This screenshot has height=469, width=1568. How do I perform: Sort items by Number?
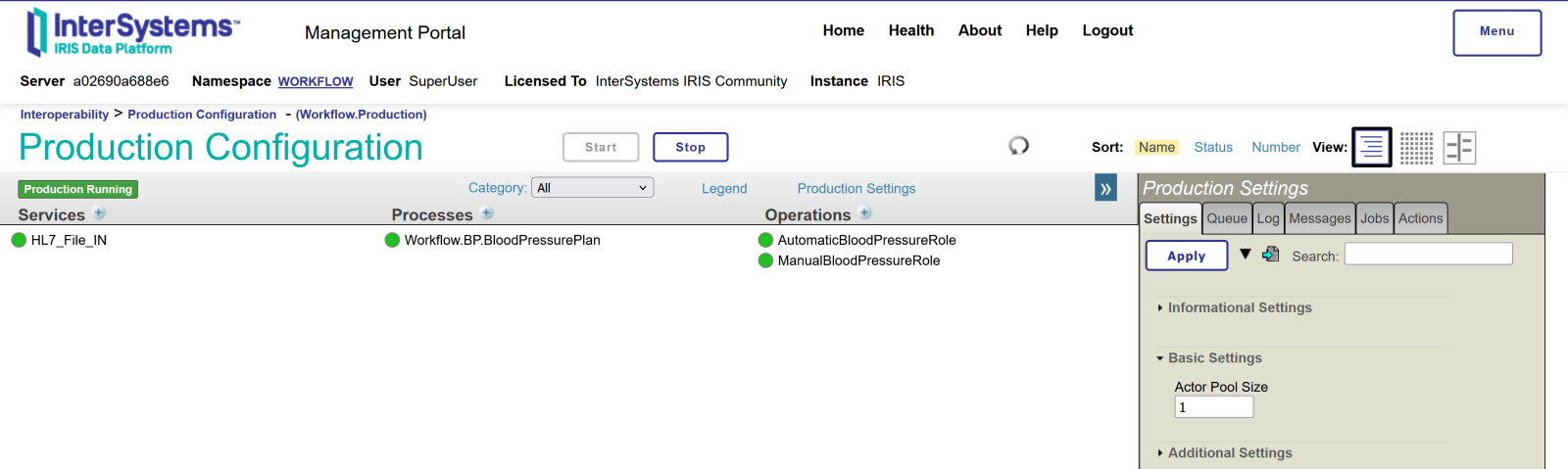coord(1275,147)
